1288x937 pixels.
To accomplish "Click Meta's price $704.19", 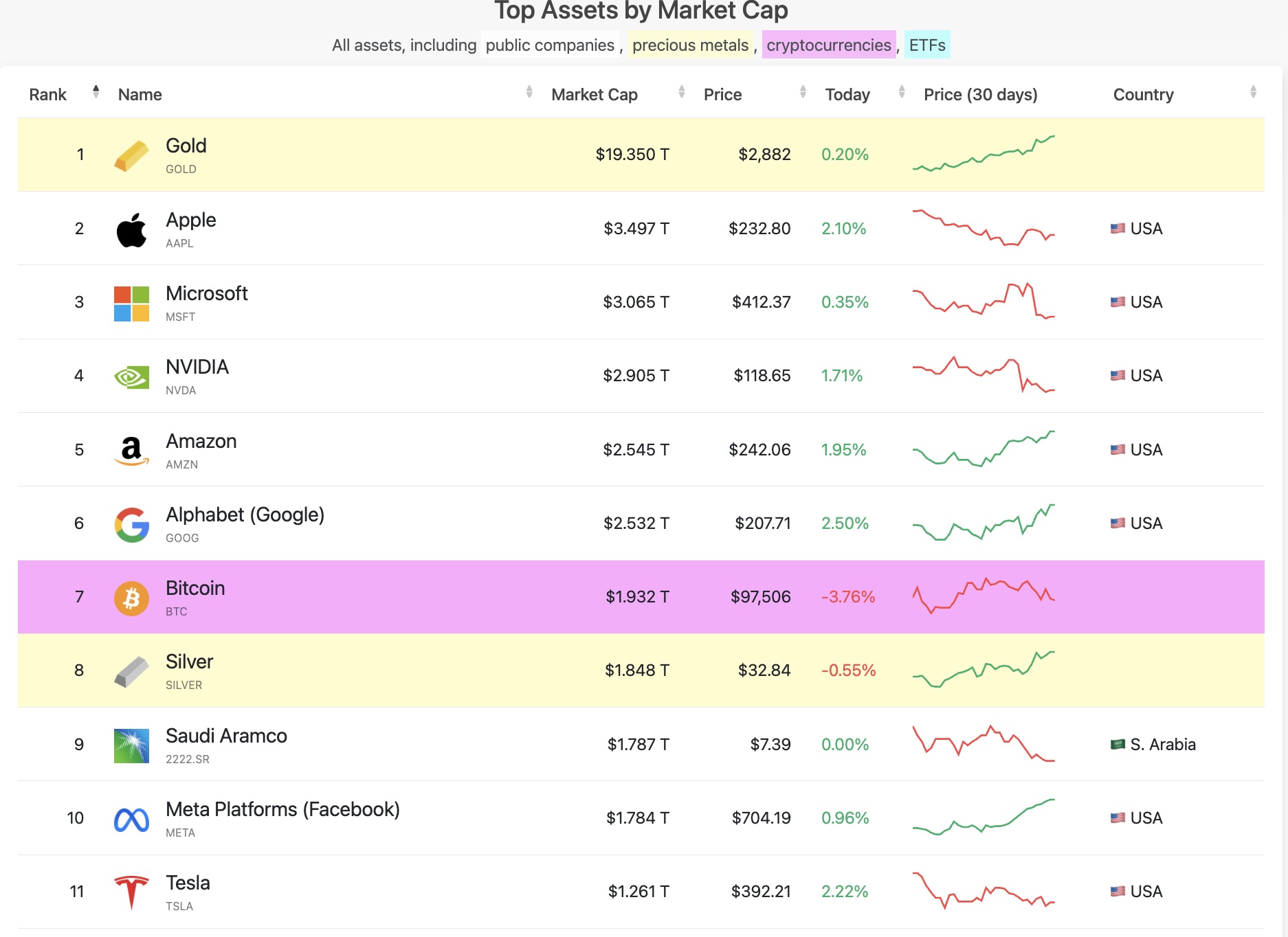I will pos(761,817).
